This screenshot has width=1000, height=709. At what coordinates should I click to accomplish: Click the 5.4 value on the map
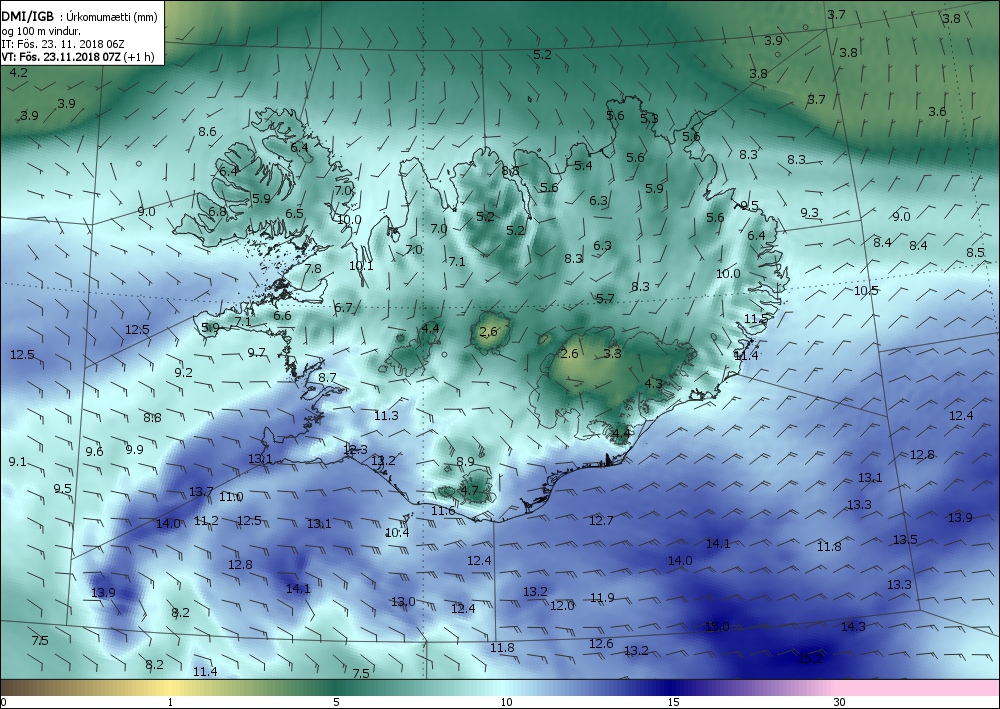[584, 166]
